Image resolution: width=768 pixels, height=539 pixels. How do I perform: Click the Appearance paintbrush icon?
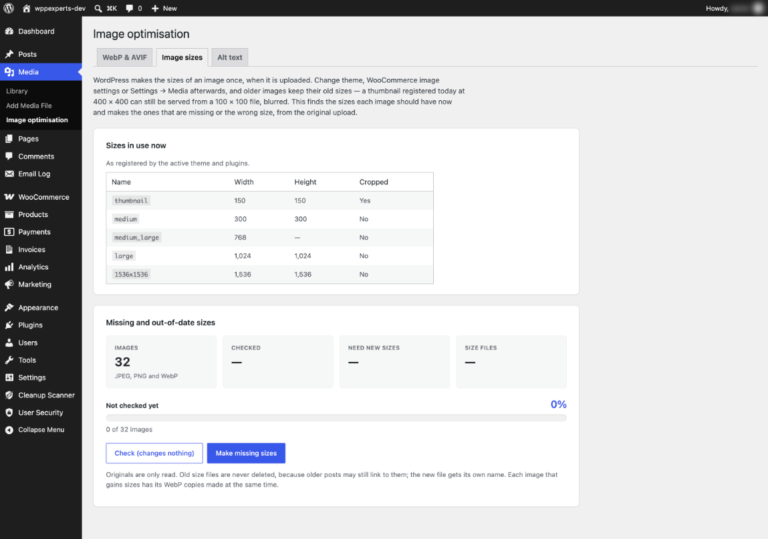[x=9, y=308]
